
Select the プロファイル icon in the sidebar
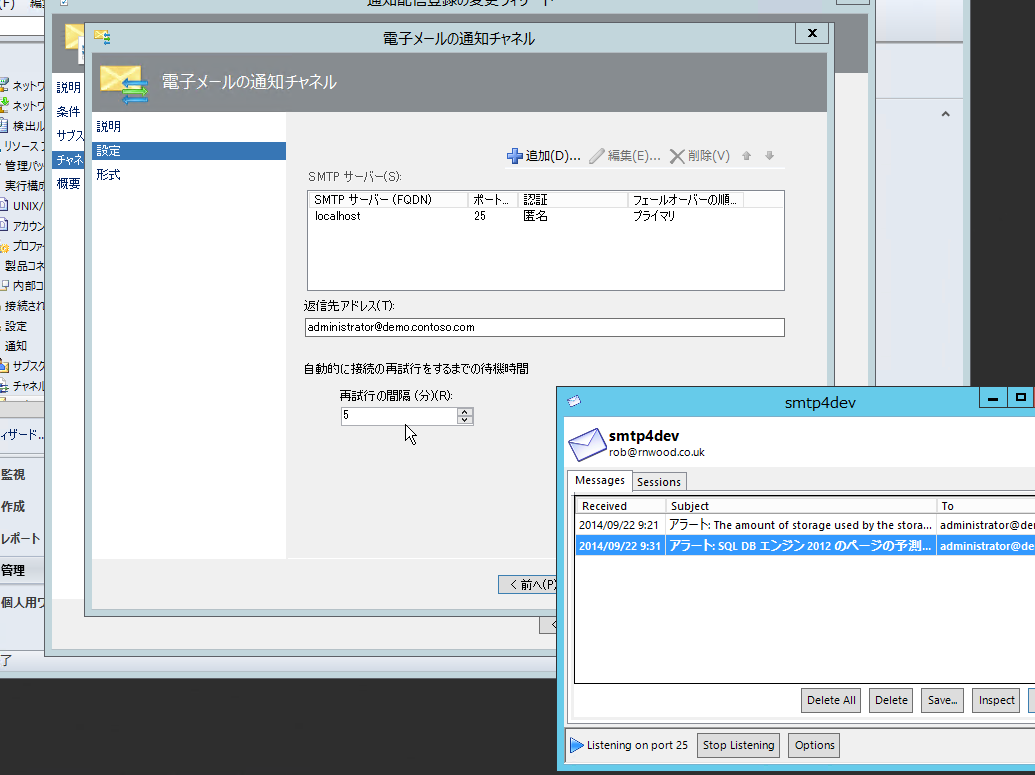[x=9, y=245]
